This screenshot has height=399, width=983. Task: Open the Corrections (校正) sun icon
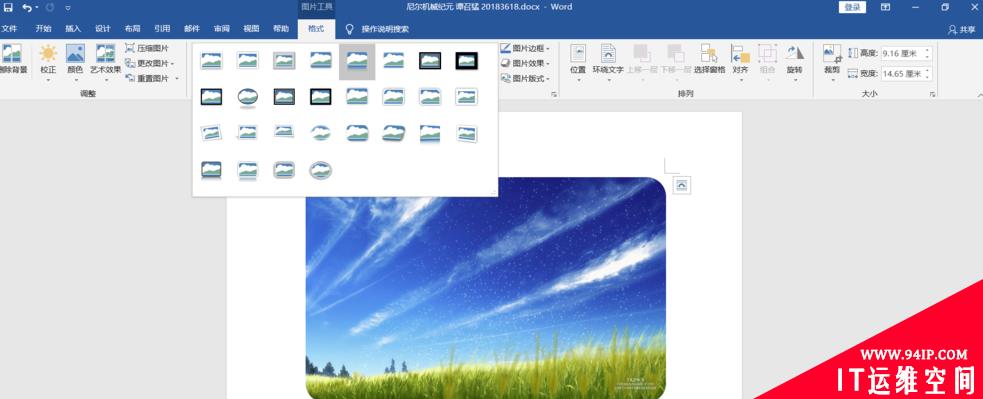(48, 54)
